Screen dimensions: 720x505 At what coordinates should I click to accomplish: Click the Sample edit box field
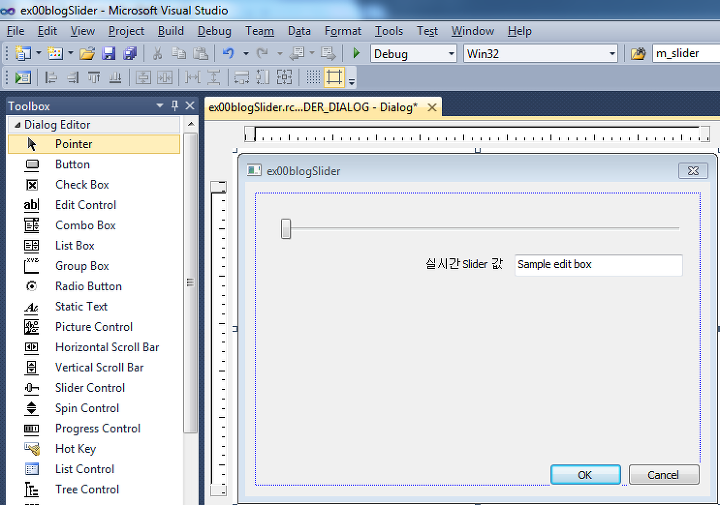(x=598, y=265)
